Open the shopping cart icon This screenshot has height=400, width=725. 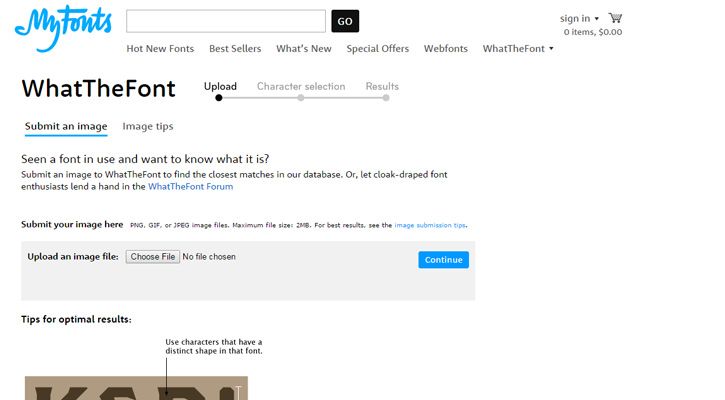[615, 18]
